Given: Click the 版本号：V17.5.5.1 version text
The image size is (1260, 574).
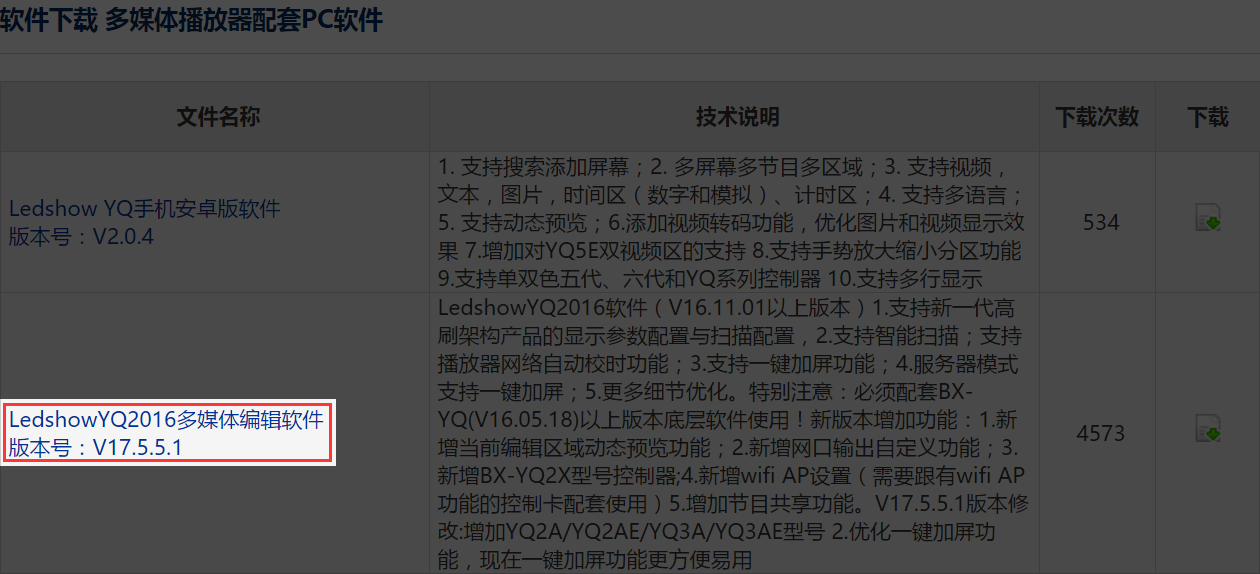Looking at the screenshot, I should coord(96,447).
